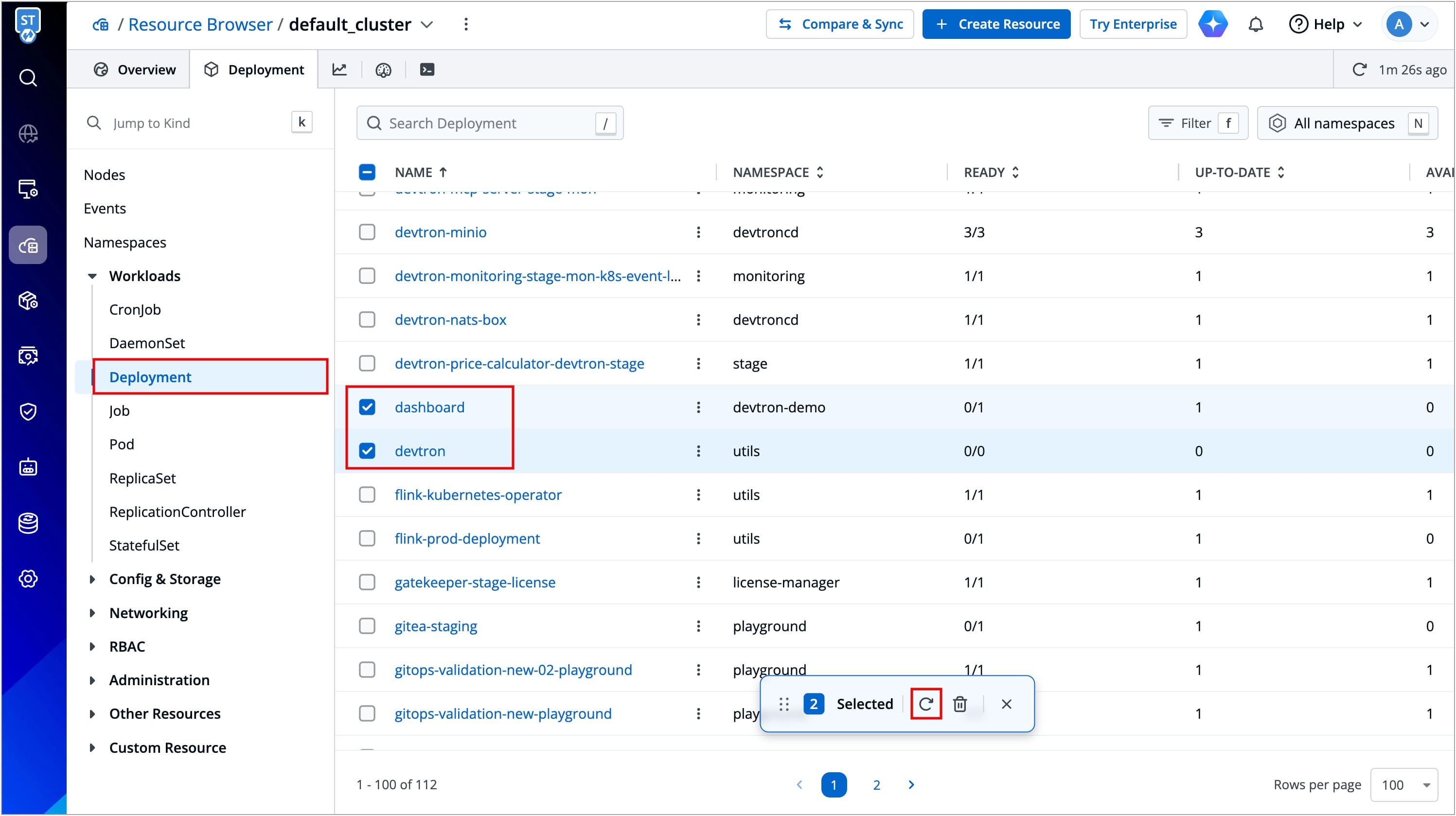This screenshot has height=816, width=1456.
Task: Click the notification bell icon
Action: pyautogui.click(x=1255, y=24)
